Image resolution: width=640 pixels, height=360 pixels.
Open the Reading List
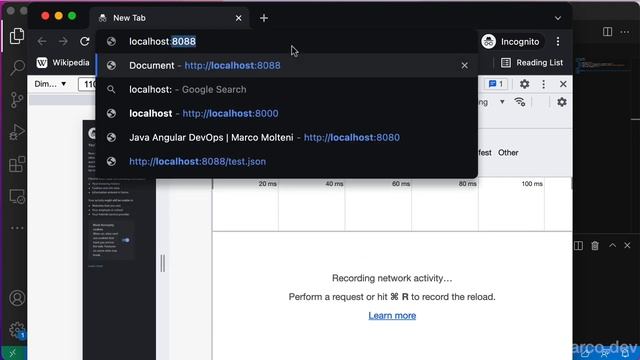pyautogui.click(x=532, y=62)
